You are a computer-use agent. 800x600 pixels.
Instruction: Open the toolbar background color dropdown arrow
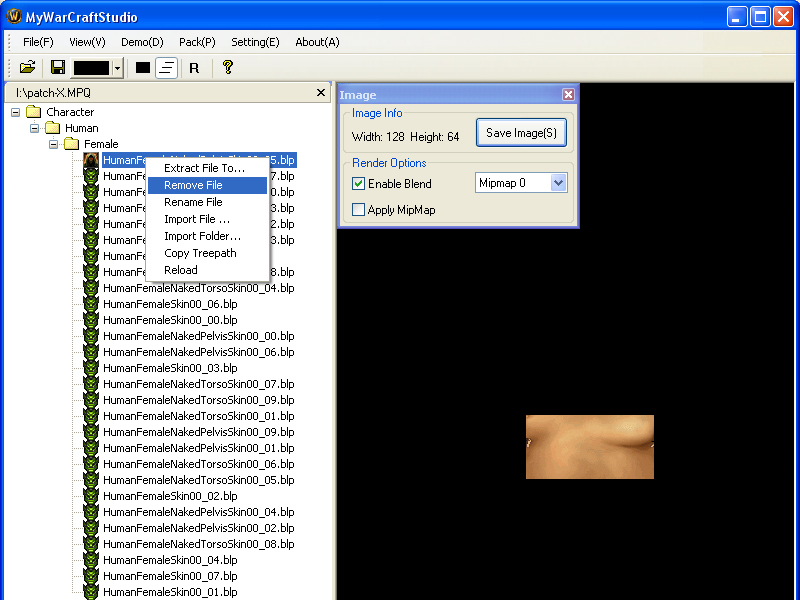pos(117,68)
